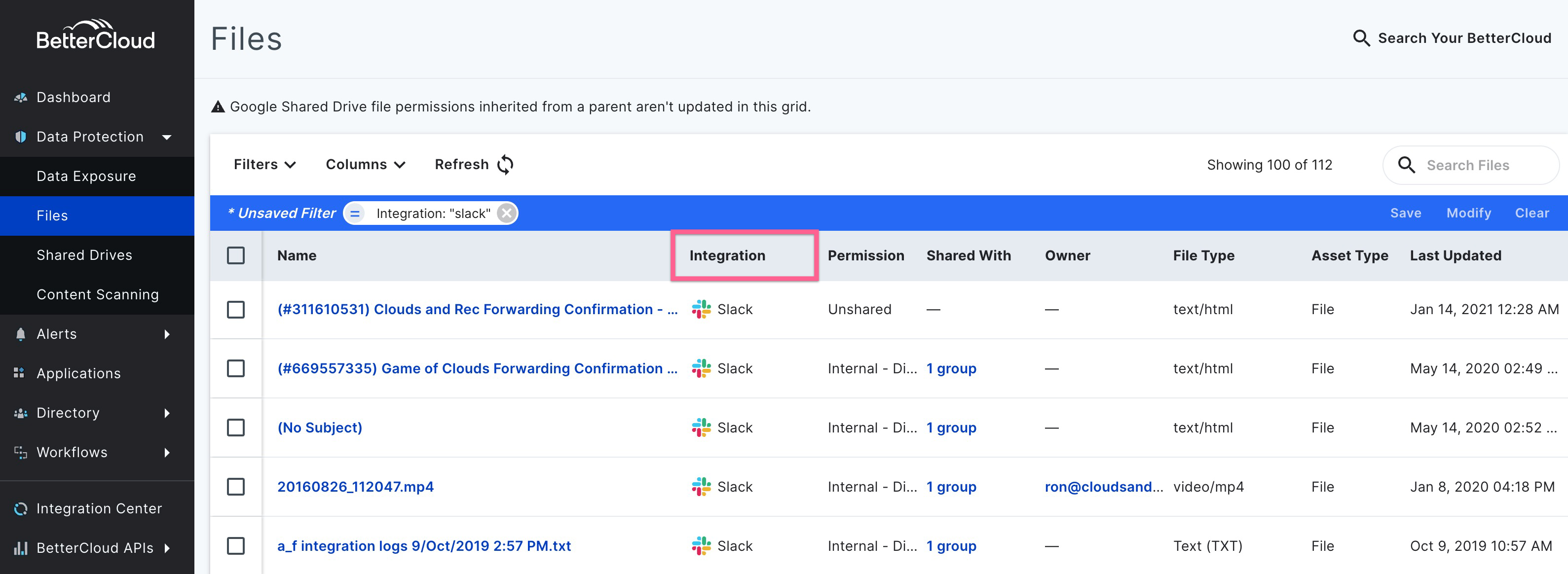Select the checkbox beside Game of Clouds file
Screen dimensions: 1568x574
coord(236,368)
